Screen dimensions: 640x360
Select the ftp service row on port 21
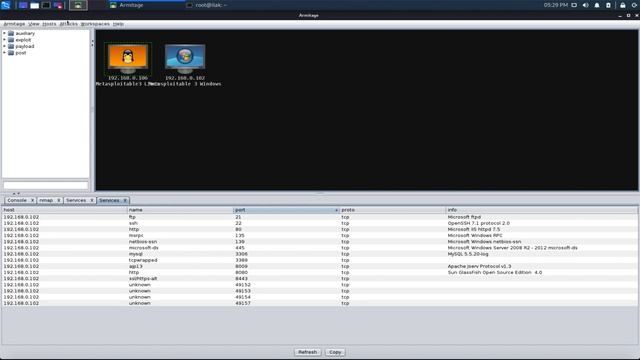(319, 217)
